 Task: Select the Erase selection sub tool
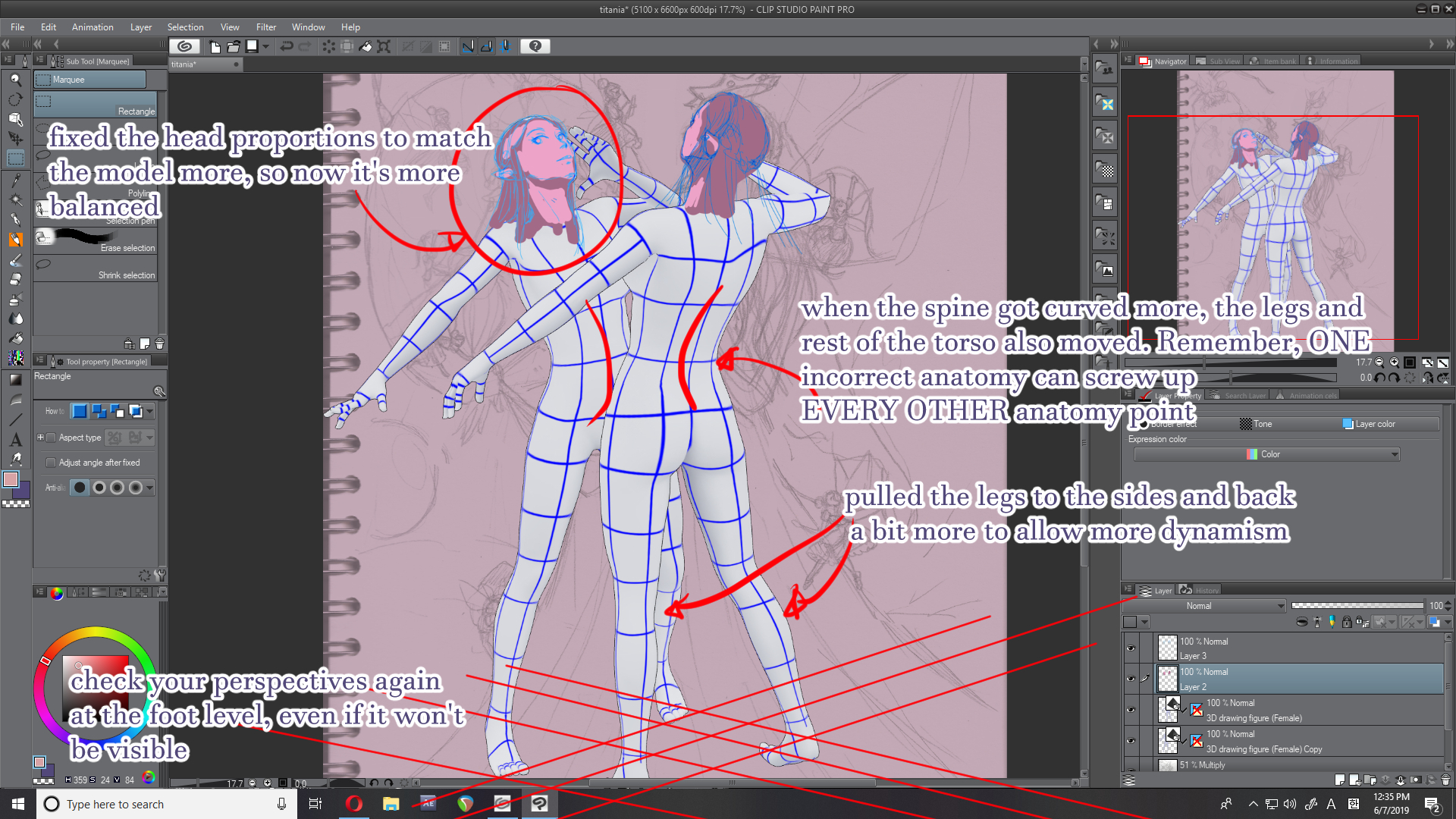tap(96, 240)
